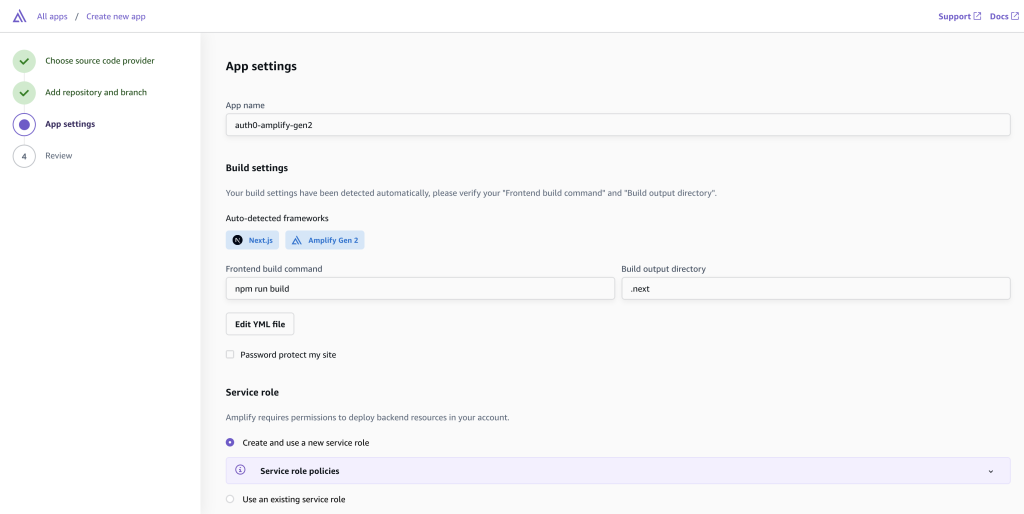Focus the App name input field
This screenshot has width=1024, height=514.
pyautogui.click(x=618, y=125)
